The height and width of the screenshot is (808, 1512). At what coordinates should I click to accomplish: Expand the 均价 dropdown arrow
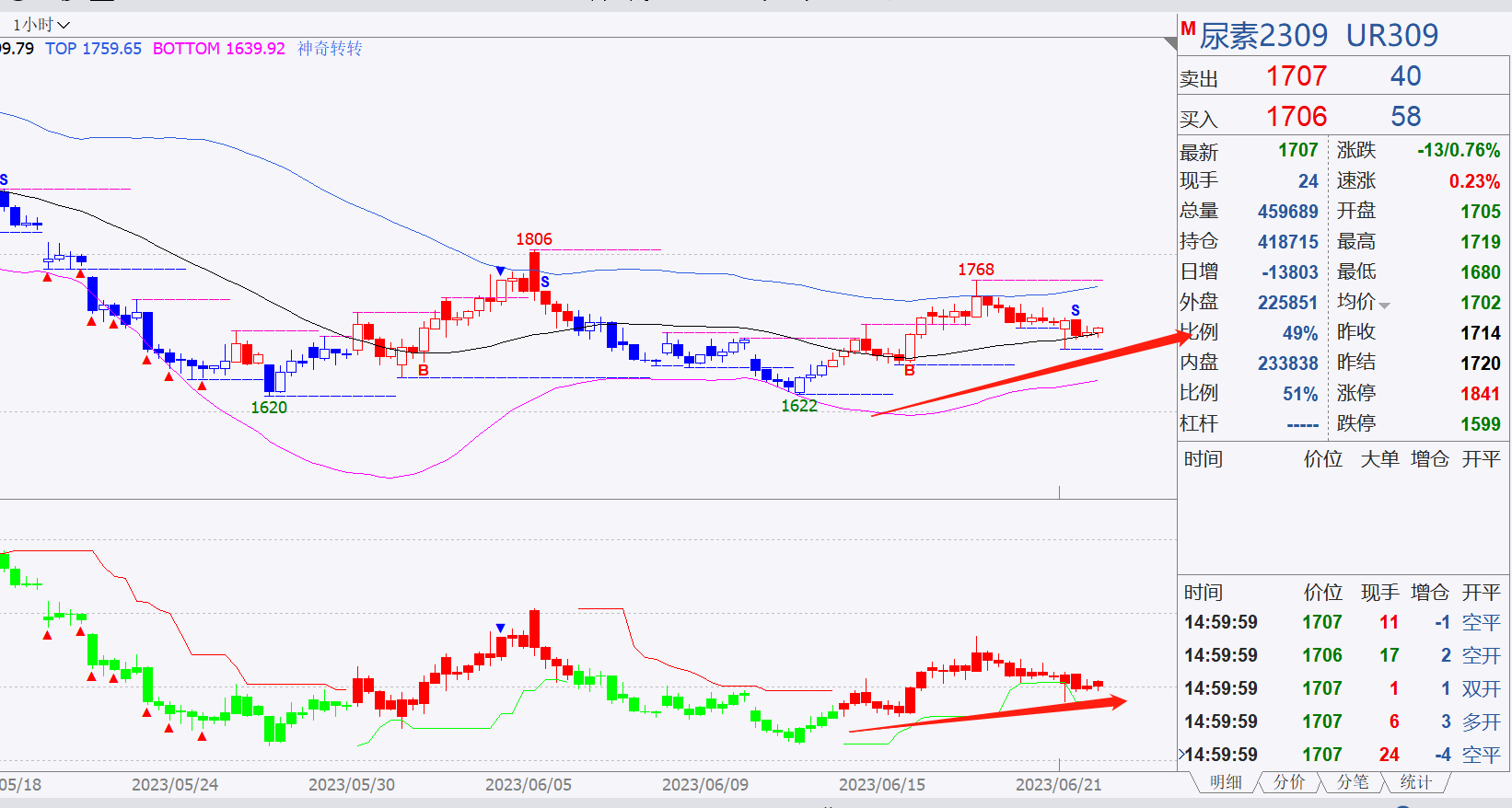tap(1384, 306)
